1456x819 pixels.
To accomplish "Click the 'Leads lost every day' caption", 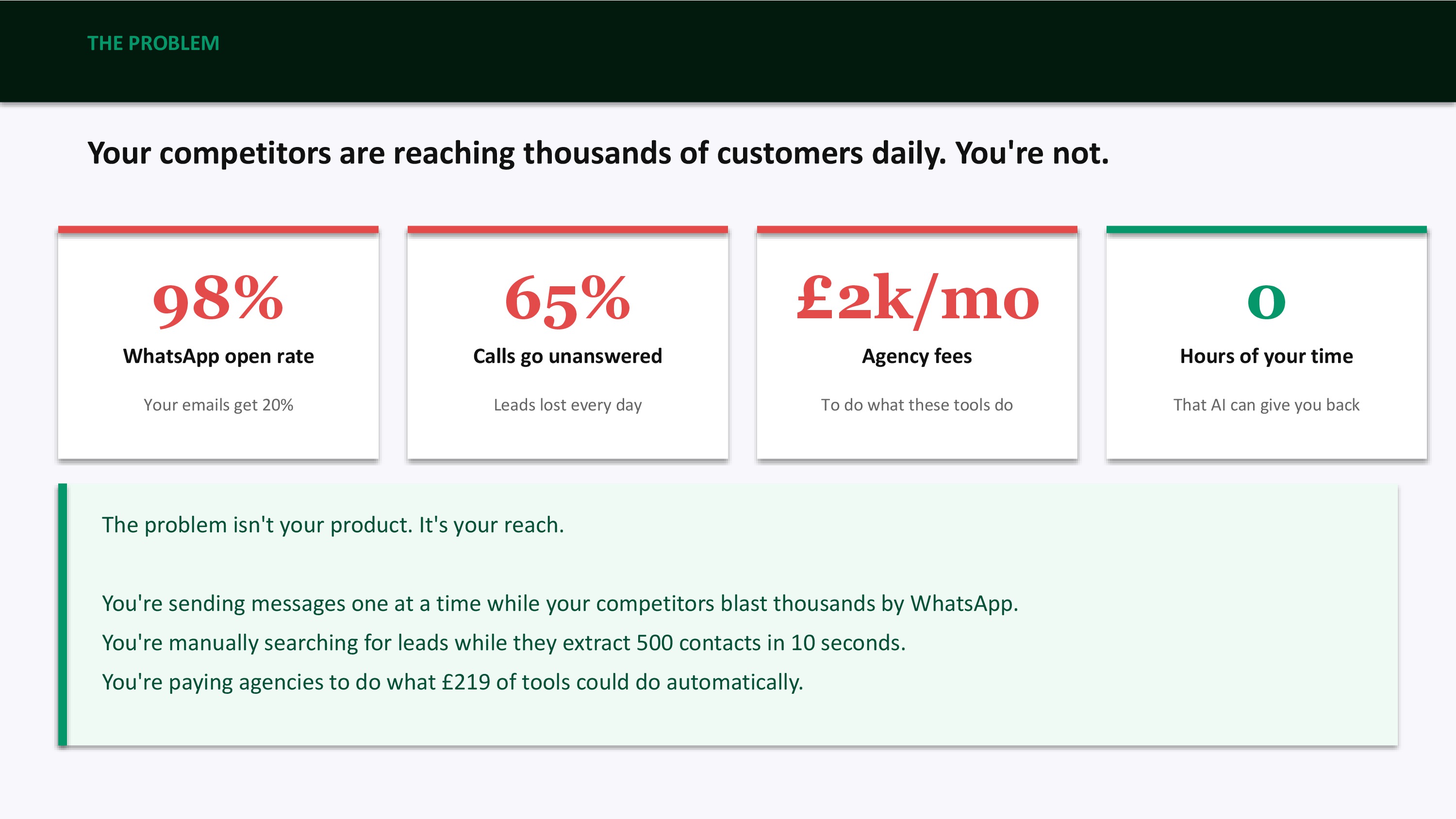I will point(567,405).
